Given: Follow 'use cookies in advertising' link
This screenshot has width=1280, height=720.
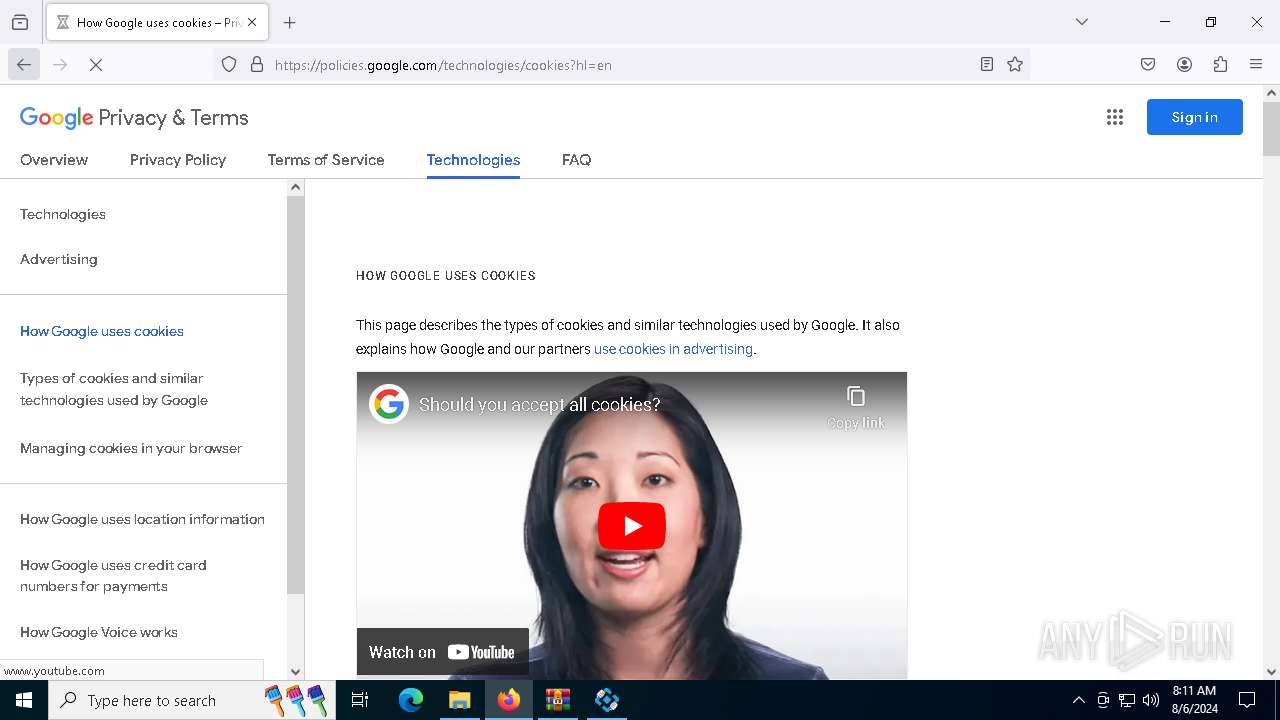Looking at the screenshot, I should coord(673,349).
